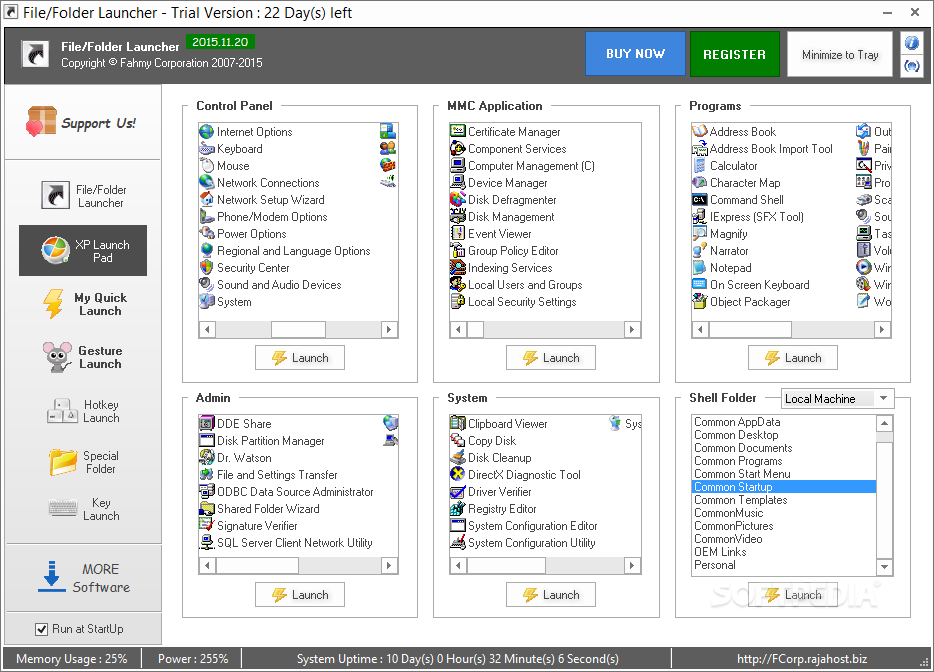Select Personal in Shell Folder list
Image resolution: width=934 pixels, height=672 pixels.
click(784, 565)
